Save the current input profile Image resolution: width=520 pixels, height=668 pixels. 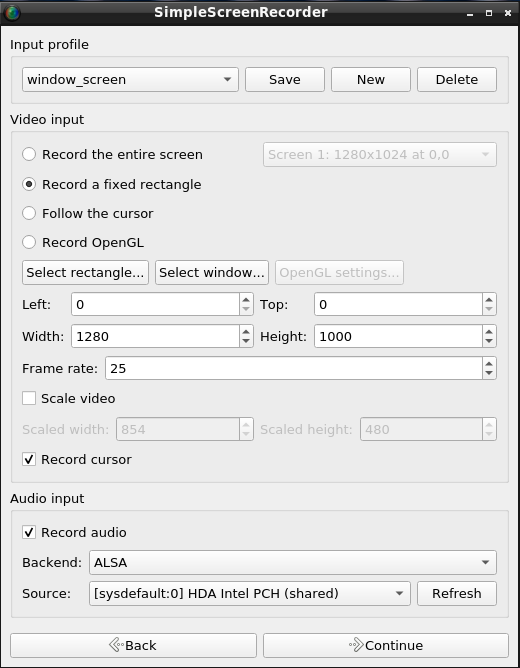pyautogui.click(x=285, y=79)
